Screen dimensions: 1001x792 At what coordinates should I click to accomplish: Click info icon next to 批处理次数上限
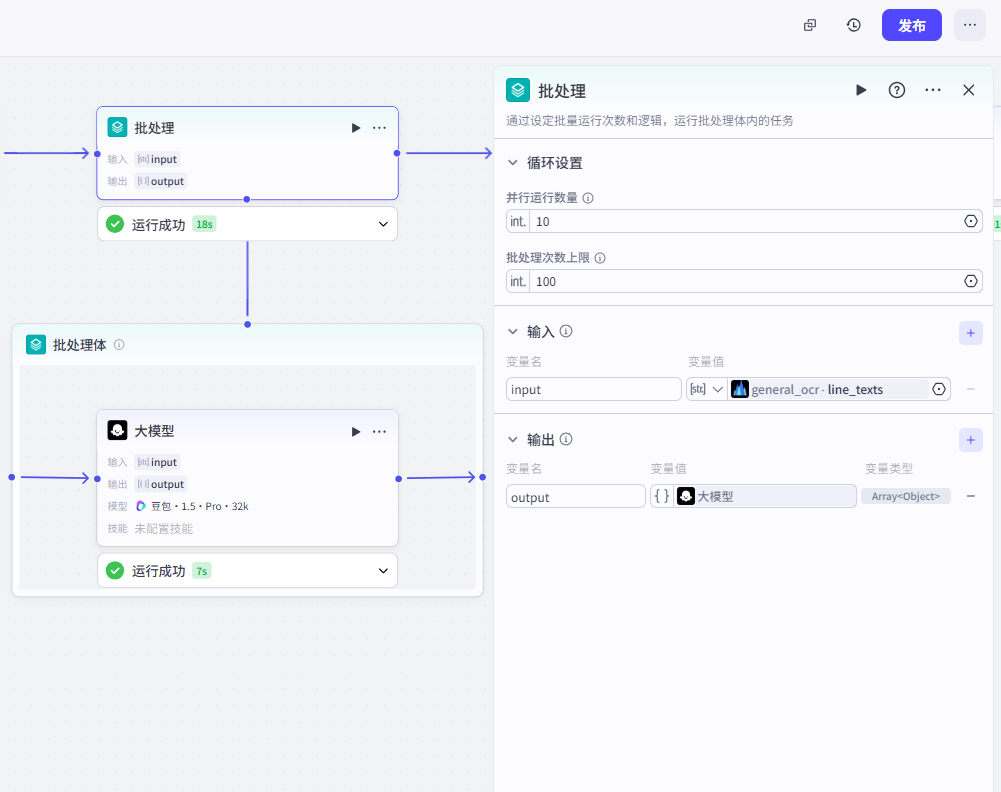[x=600, y=258]
